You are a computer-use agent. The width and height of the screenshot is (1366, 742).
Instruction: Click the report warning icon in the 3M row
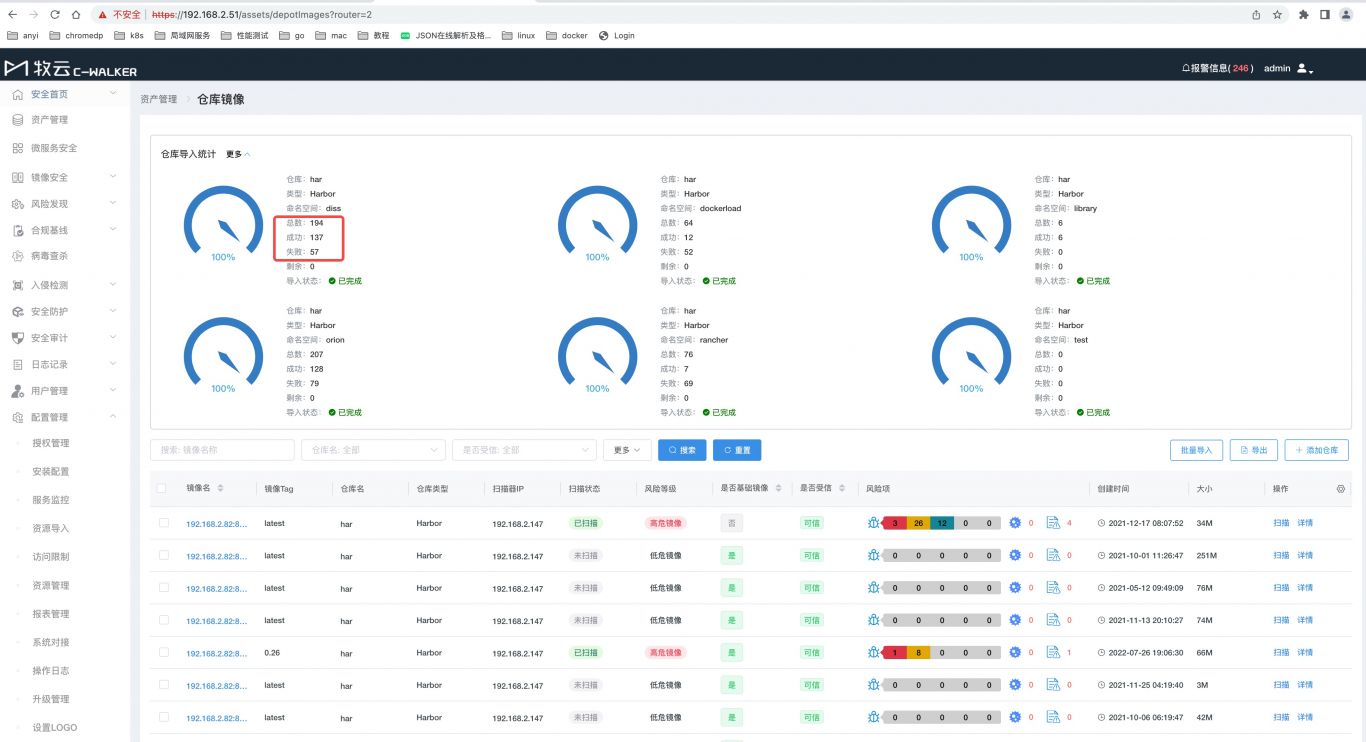[1053, 685]
